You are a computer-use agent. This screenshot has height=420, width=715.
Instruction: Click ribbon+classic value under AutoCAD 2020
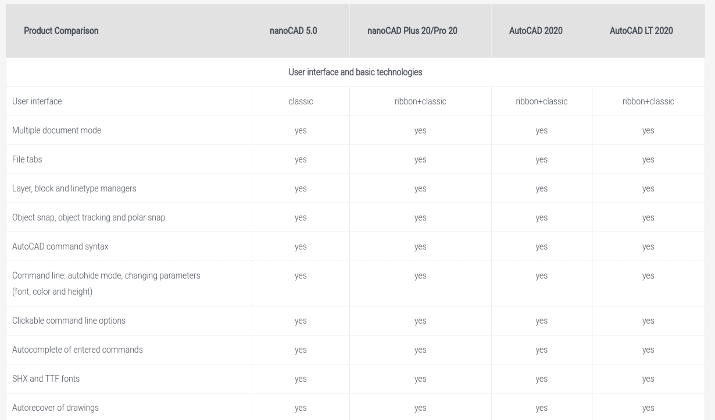[x=541, y=101]
